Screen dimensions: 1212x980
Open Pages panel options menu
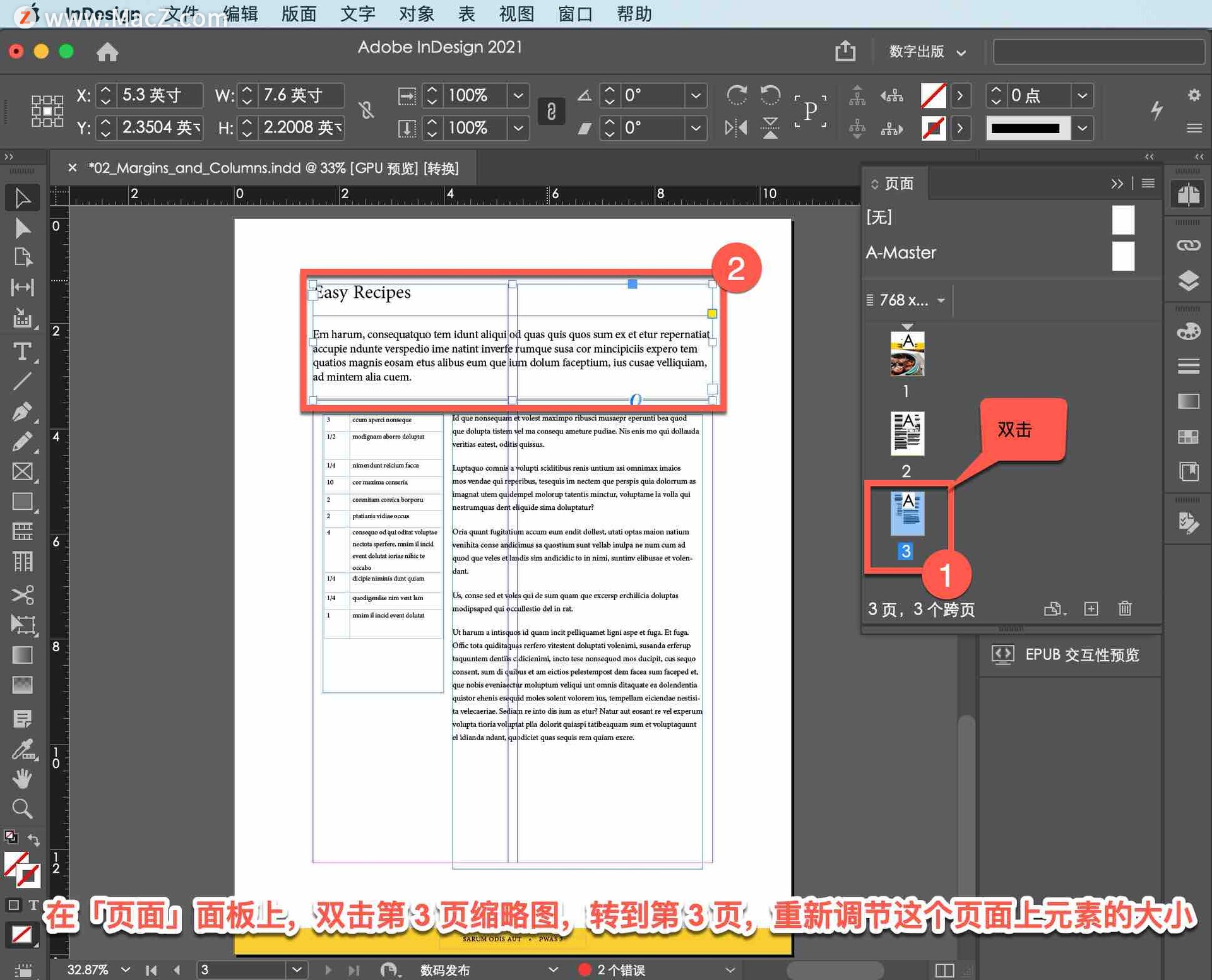(1148, 184)
